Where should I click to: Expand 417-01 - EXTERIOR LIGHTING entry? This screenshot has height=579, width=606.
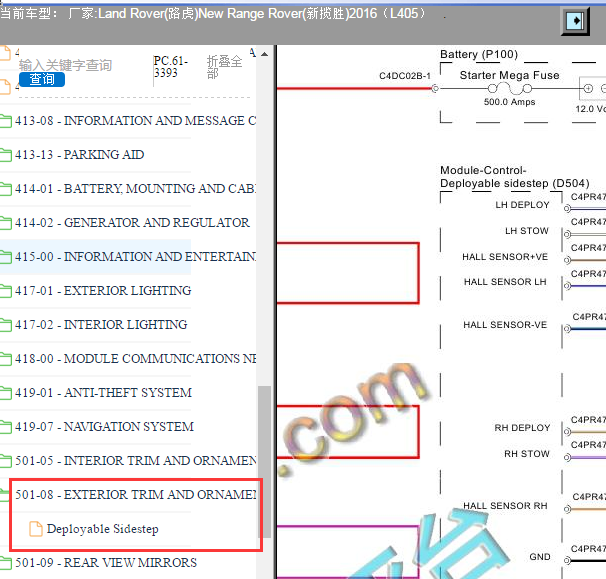[103, 291]
